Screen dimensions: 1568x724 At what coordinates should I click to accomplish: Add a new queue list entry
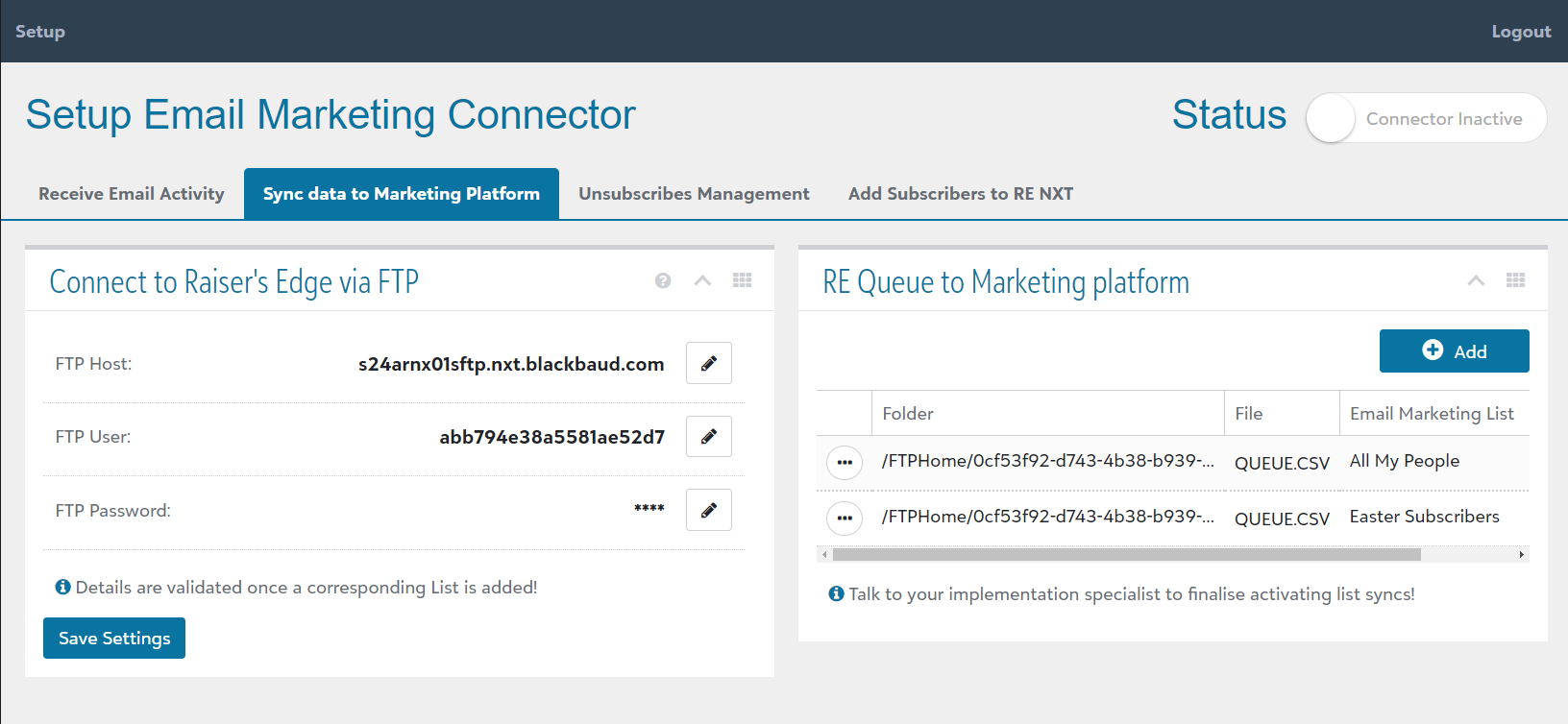[1455, 351]
